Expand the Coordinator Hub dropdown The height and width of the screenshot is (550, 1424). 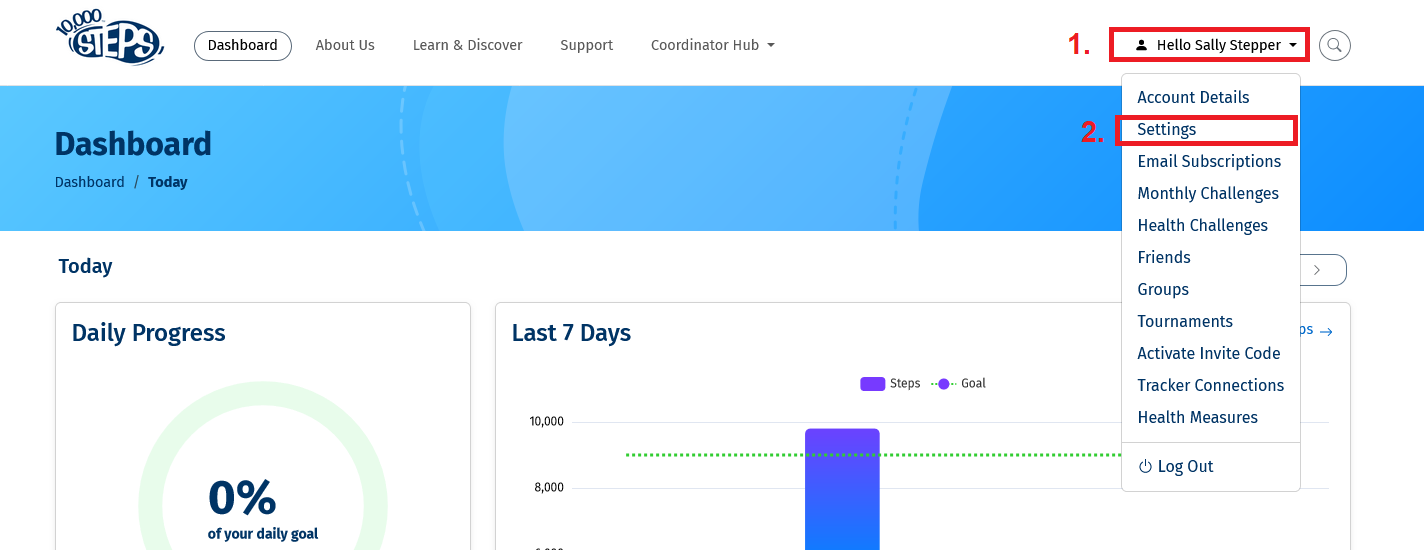point(712,45)
